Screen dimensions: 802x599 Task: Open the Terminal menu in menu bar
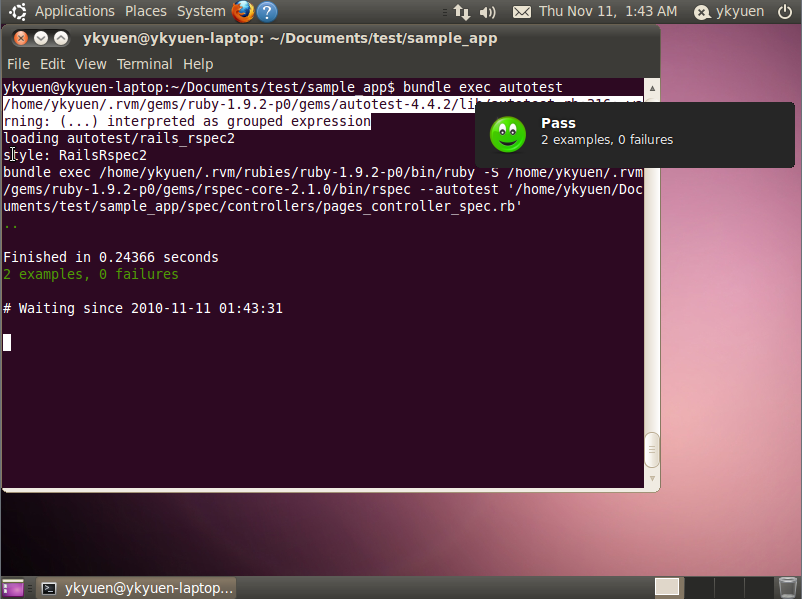(x=145, y=64)
